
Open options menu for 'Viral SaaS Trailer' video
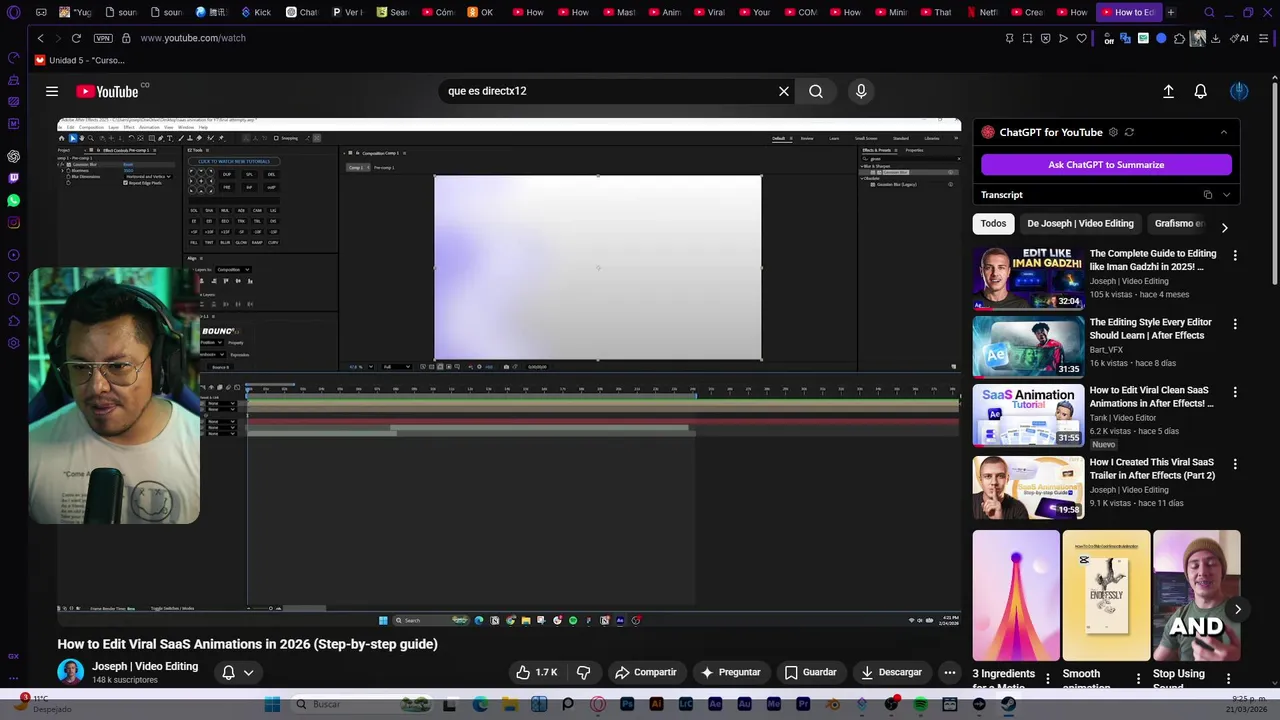1235,464
